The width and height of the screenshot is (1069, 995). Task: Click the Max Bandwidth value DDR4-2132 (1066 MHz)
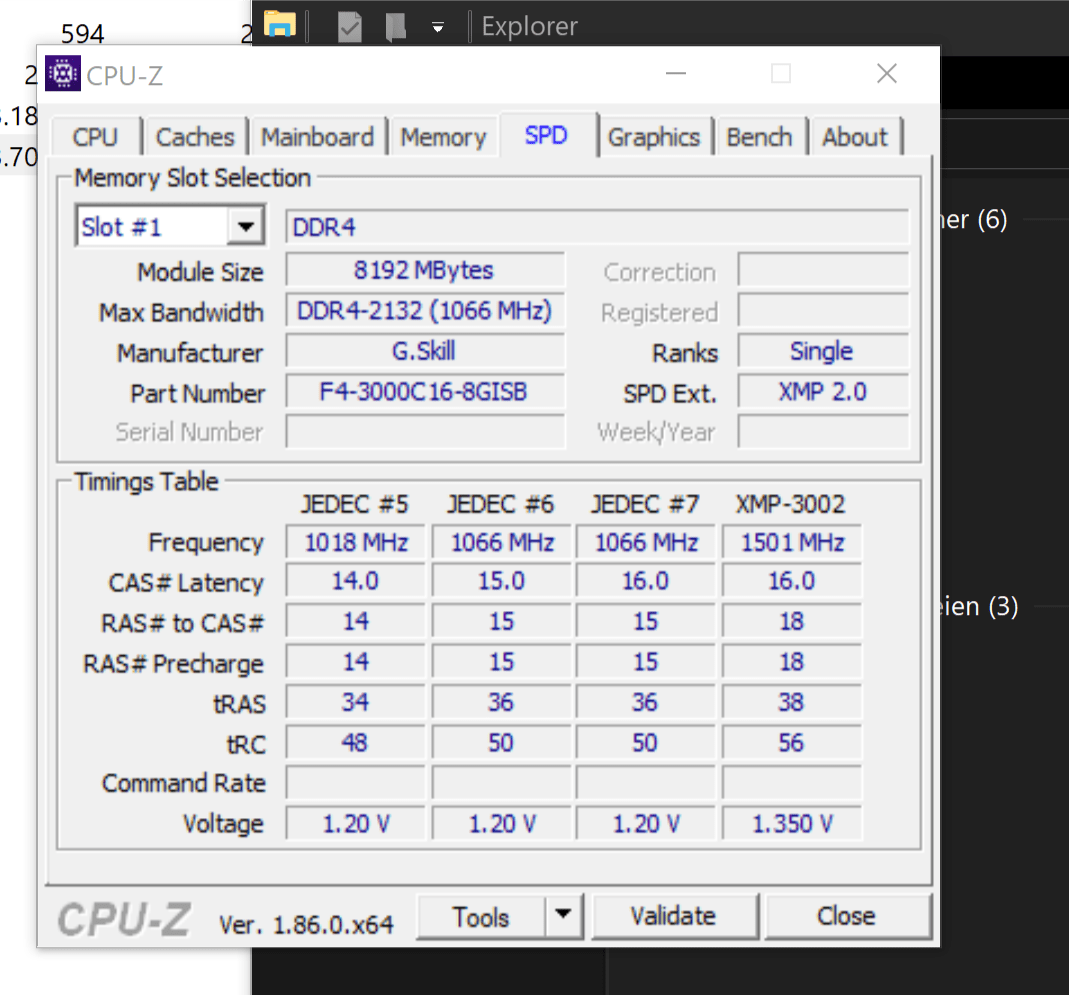click(x=425, y=311)
